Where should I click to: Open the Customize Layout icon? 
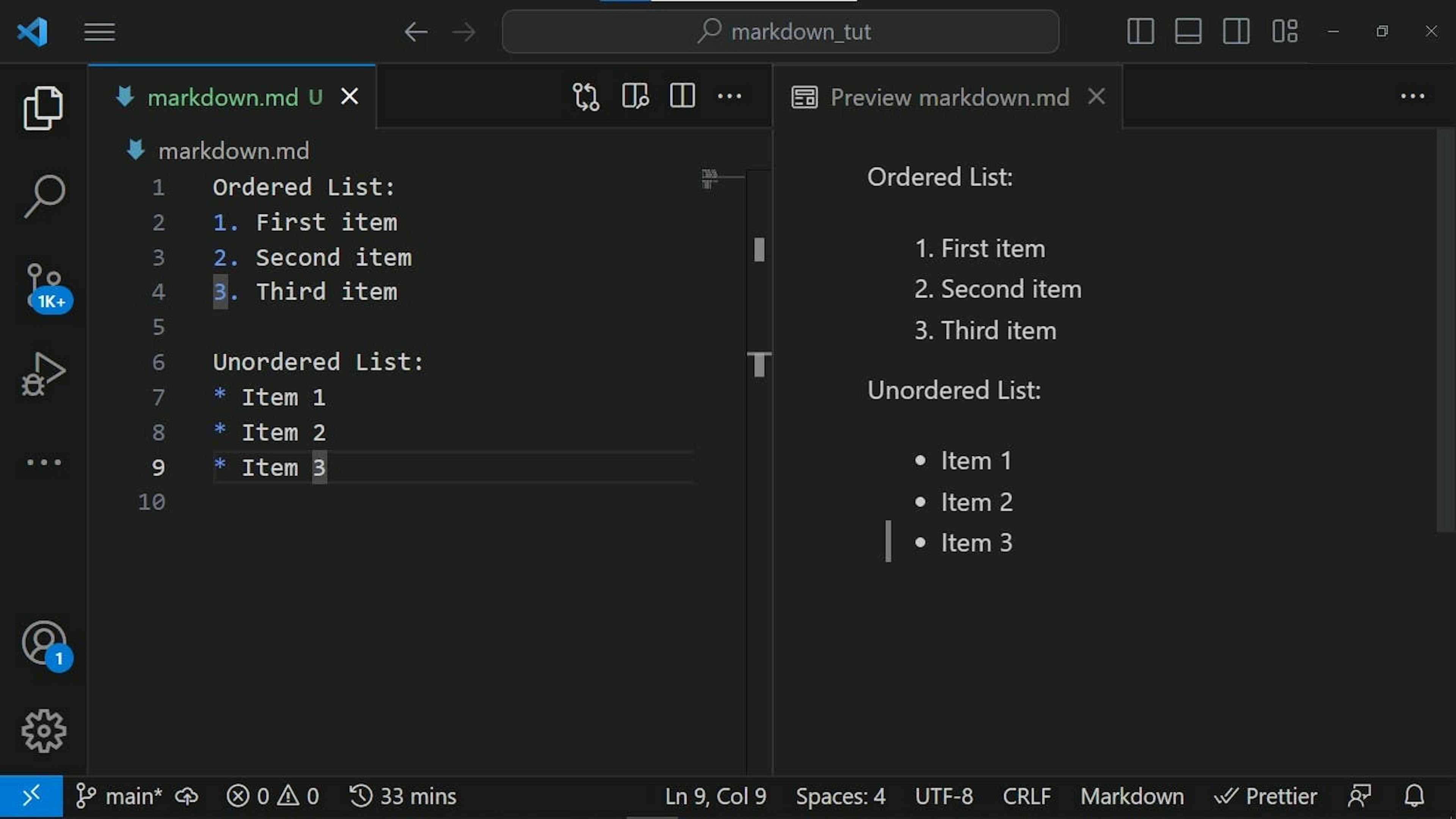pyautogui.click(x=1285, y=31)
